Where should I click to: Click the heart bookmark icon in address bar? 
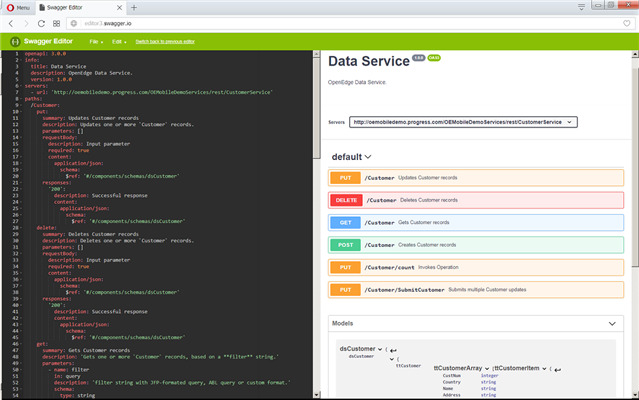[x=626, y=21]
